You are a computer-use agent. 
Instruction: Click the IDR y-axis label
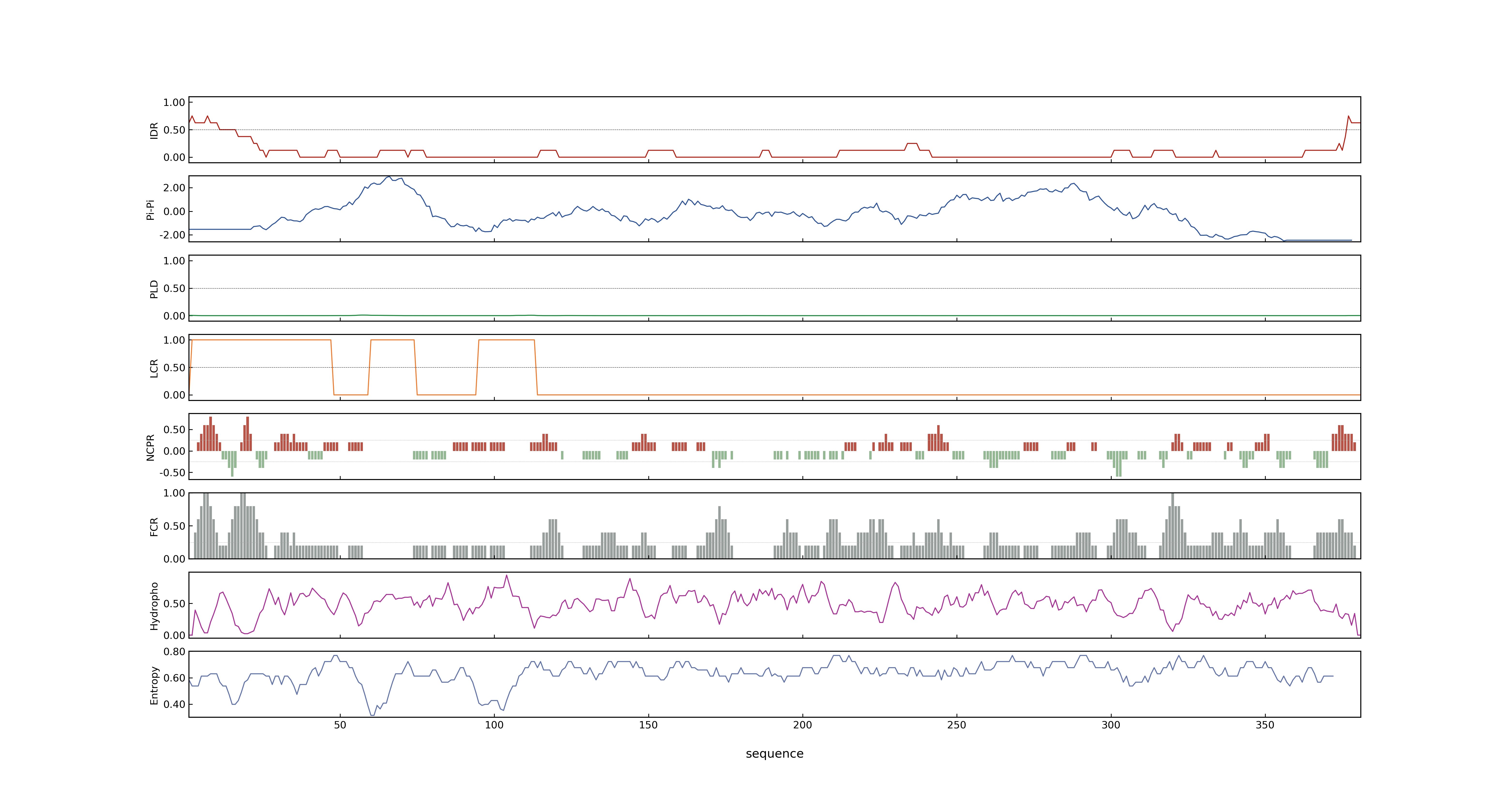(x=154, y=130)
